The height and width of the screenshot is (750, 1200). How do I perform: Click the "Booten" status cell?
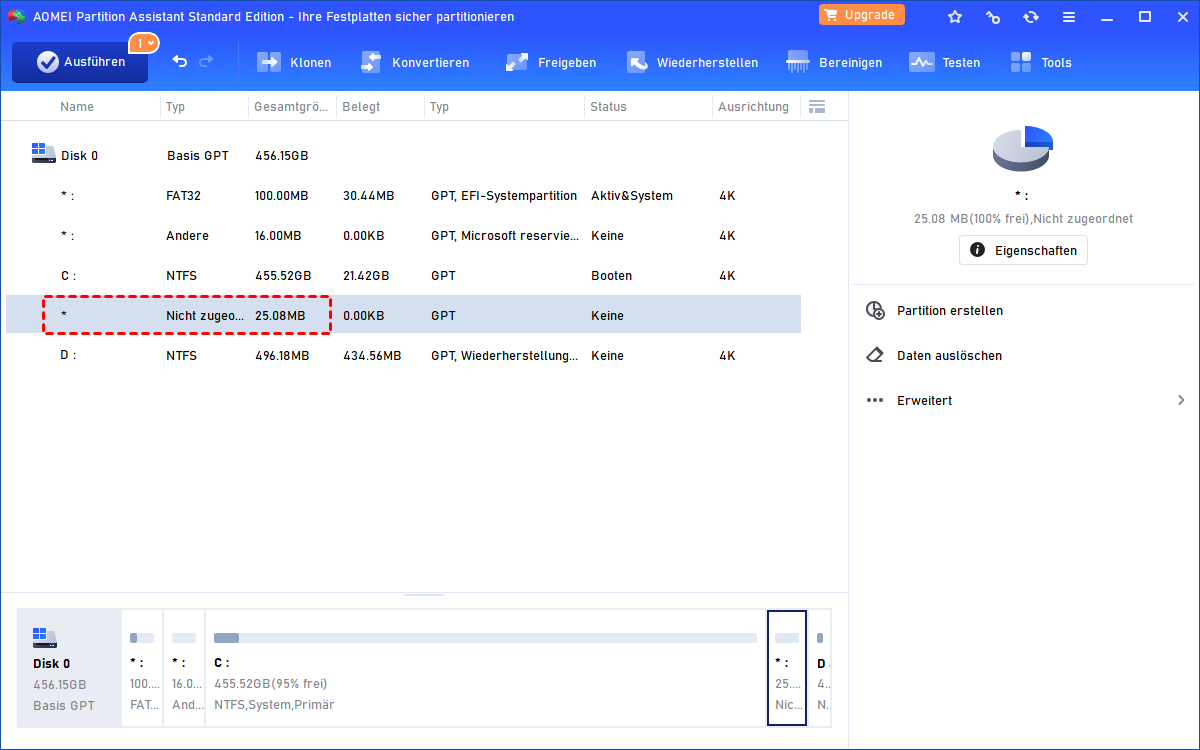[612, 276]
